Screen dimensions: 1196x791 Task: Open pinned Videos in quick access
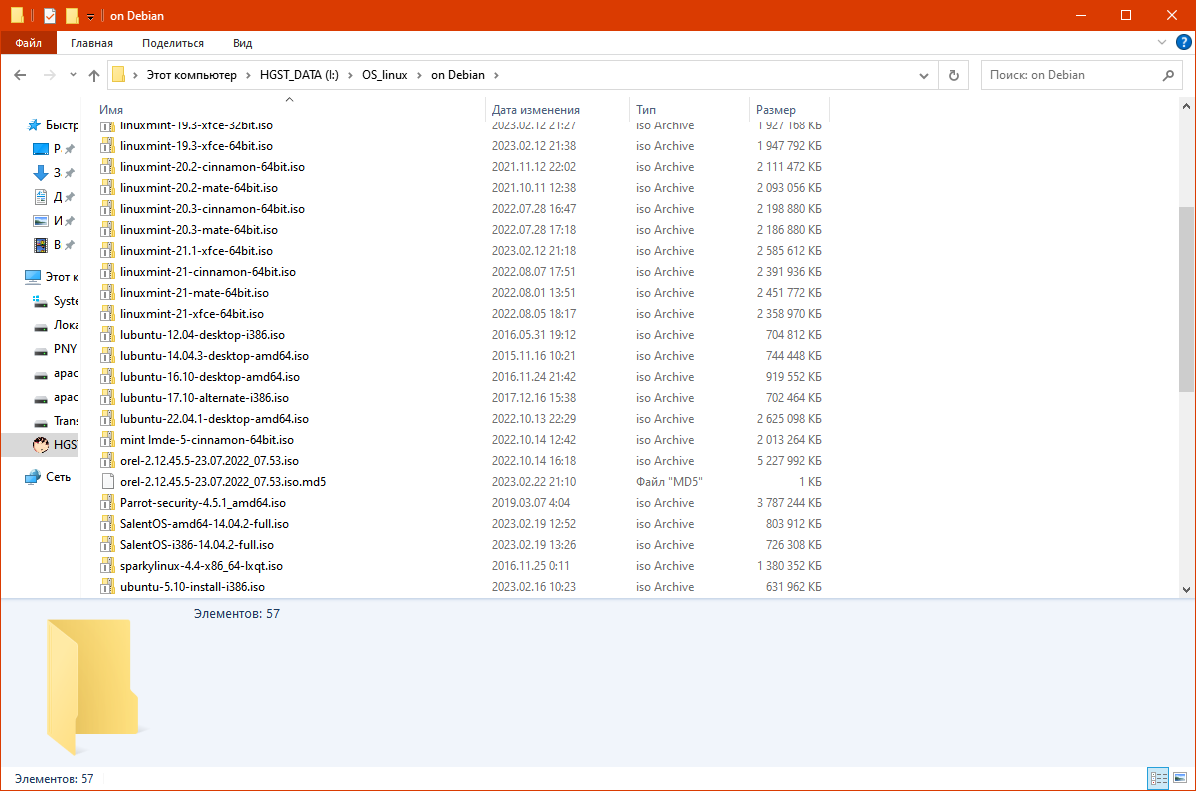pyautogui.click(x=53, y=245)
